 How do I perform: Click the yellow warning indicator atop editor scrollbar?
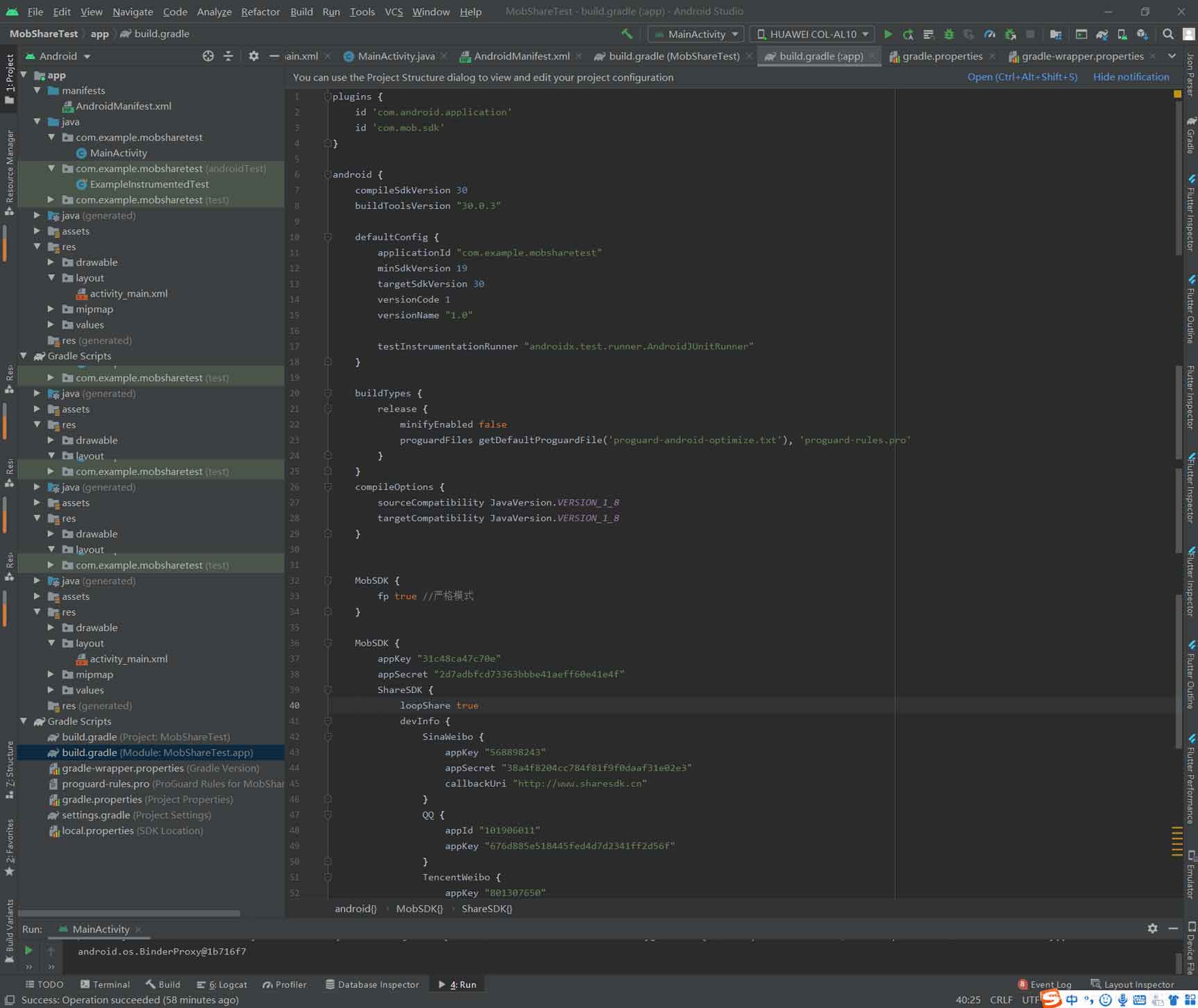(1177, 93)
